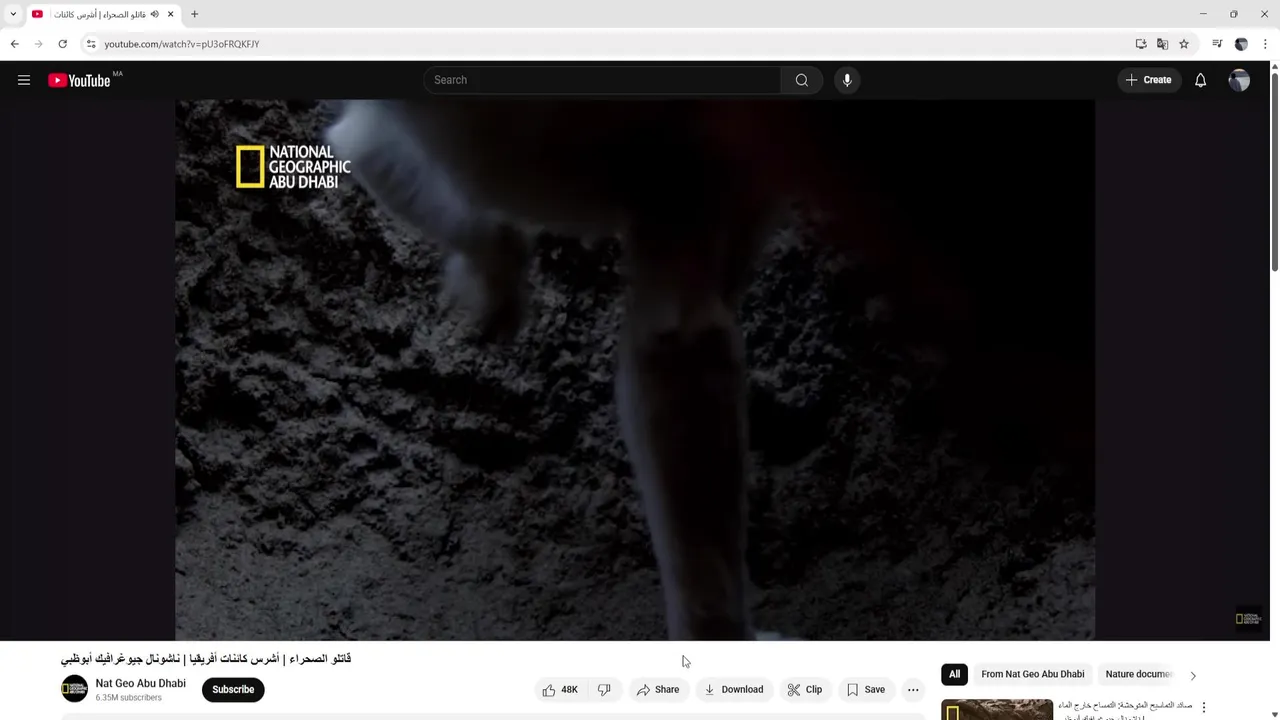The height and width of the screenshot is (720, 1280).
Task: View site information icon in address bar
Action: coord(90,44)
